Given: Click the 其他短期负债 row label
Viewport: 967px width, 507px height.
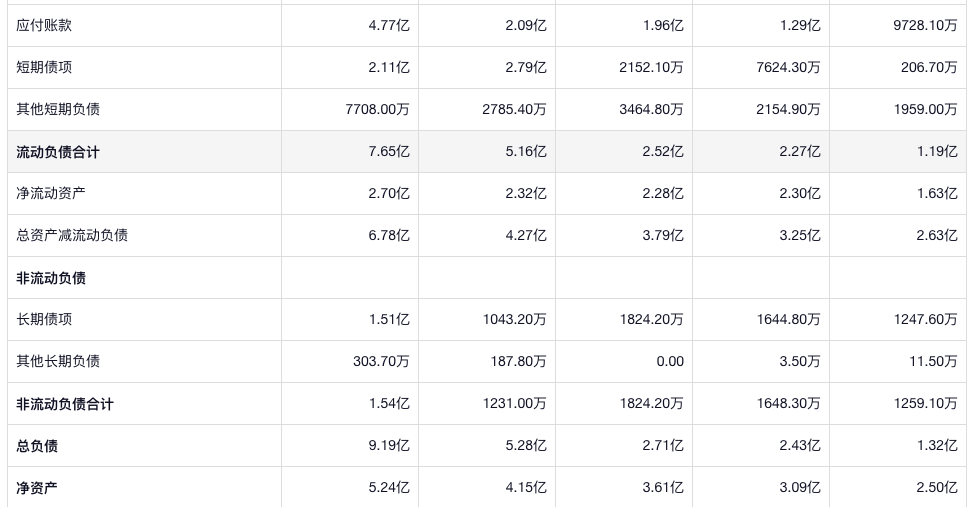Looking at the screenshot, I should coord(58,110).
